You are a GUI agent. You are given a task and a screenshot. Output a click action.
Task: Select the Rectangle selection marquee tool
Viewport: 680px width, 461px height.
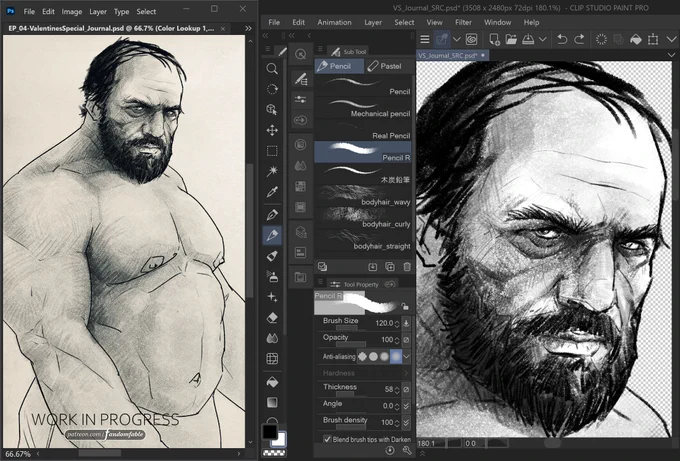click(272, 151)
